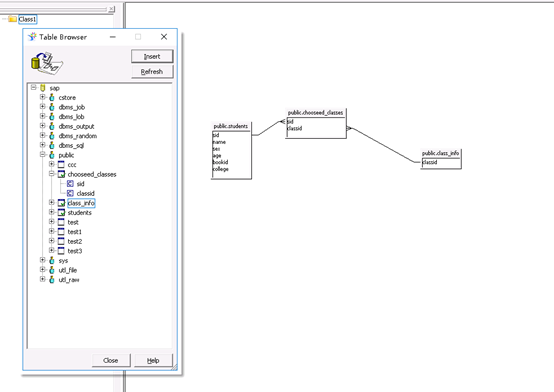
Task: Expand the test3 table node
Action: pyautogui.click(x=52, y=250)
